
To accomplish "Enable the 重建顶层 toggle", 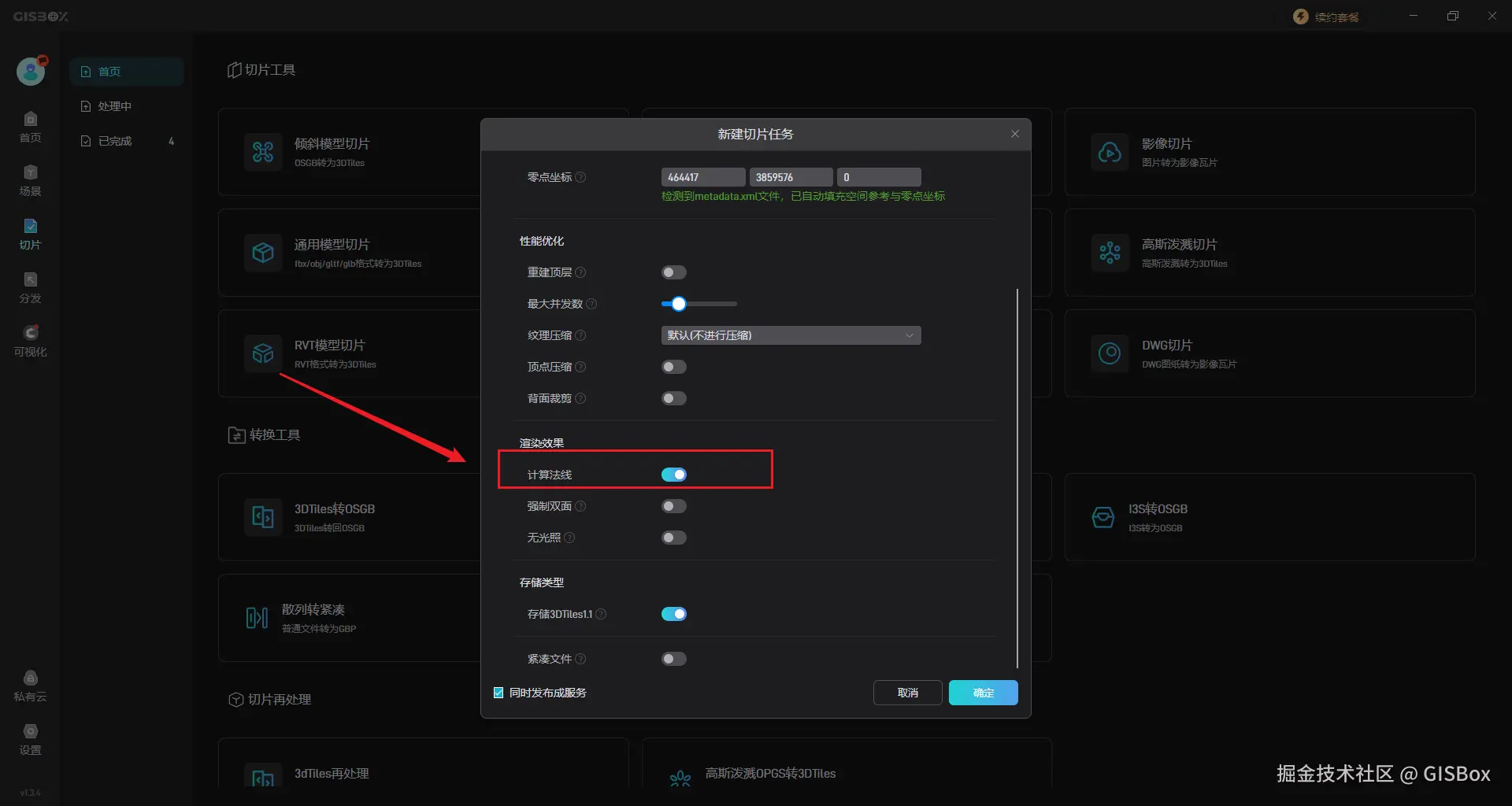I will pos(674,272).
